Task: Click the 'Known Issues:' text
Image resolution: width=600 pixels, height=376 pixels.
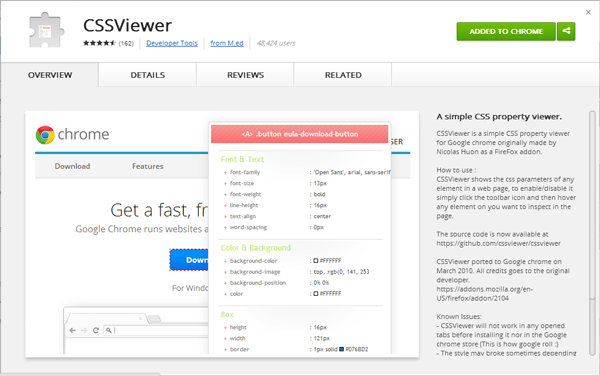Action: click(x=459, y=316)
